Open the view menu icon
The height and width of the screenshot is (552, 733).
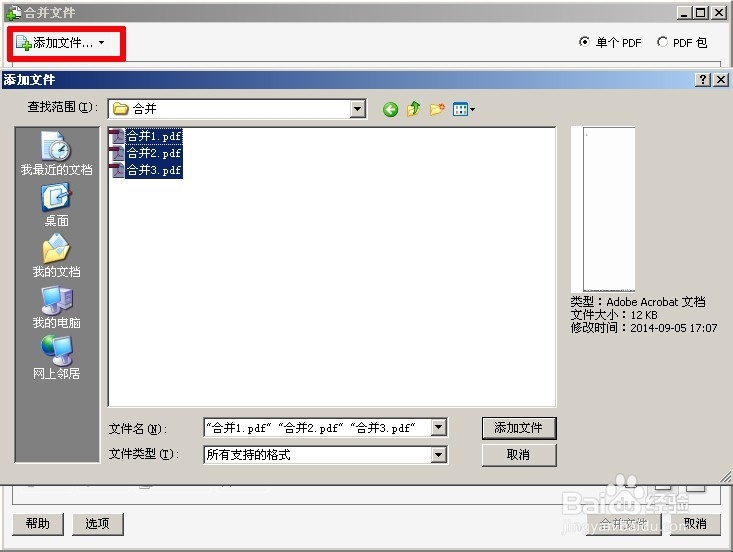pyautogui.click(x=464, y=110)
